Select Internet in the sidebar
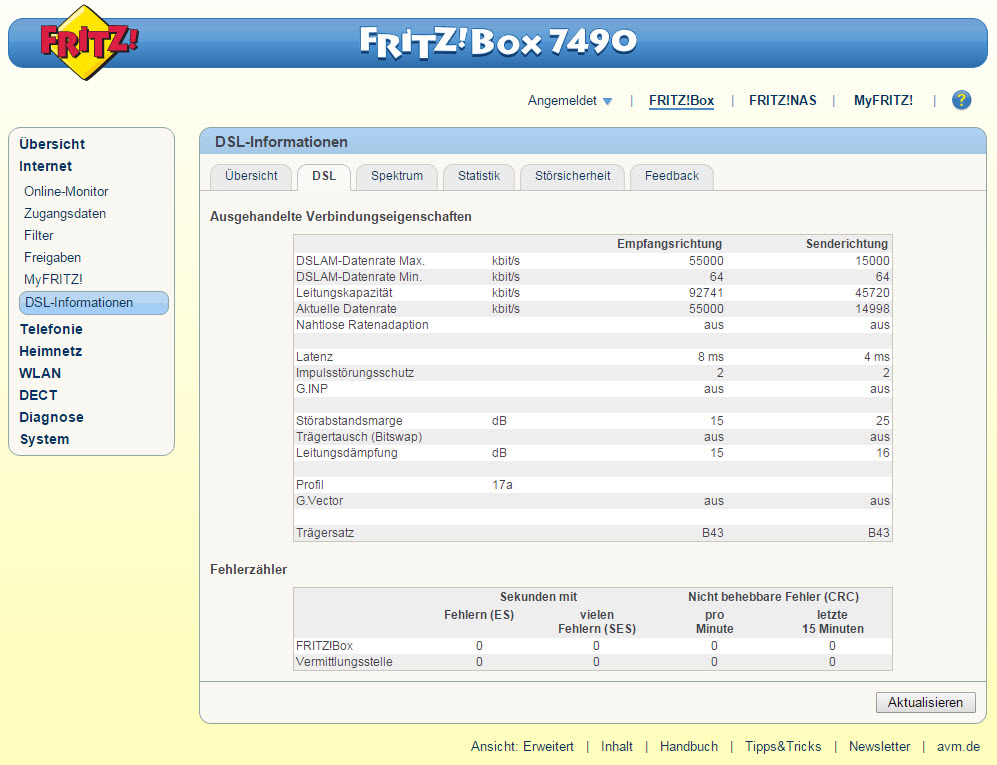This screenshot has width=997, height=765. (45, 166)
